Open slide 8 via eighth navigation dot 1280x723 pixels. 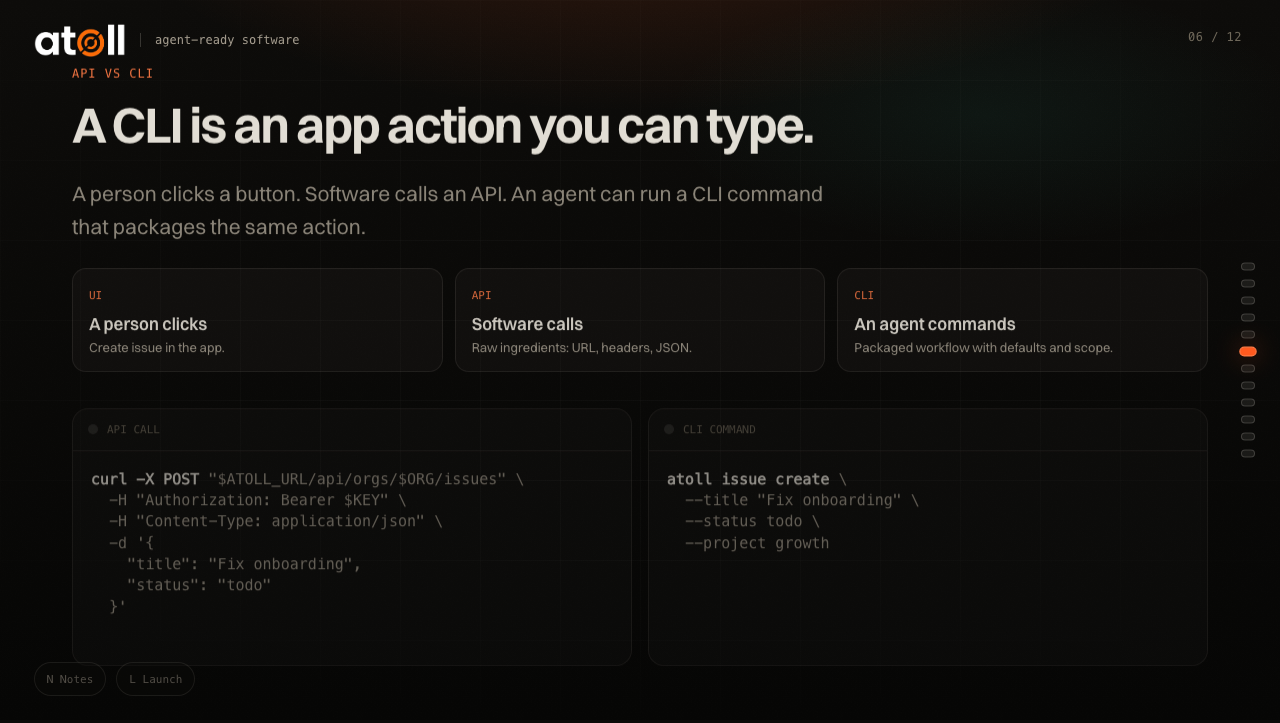(x=1248, y=385)
